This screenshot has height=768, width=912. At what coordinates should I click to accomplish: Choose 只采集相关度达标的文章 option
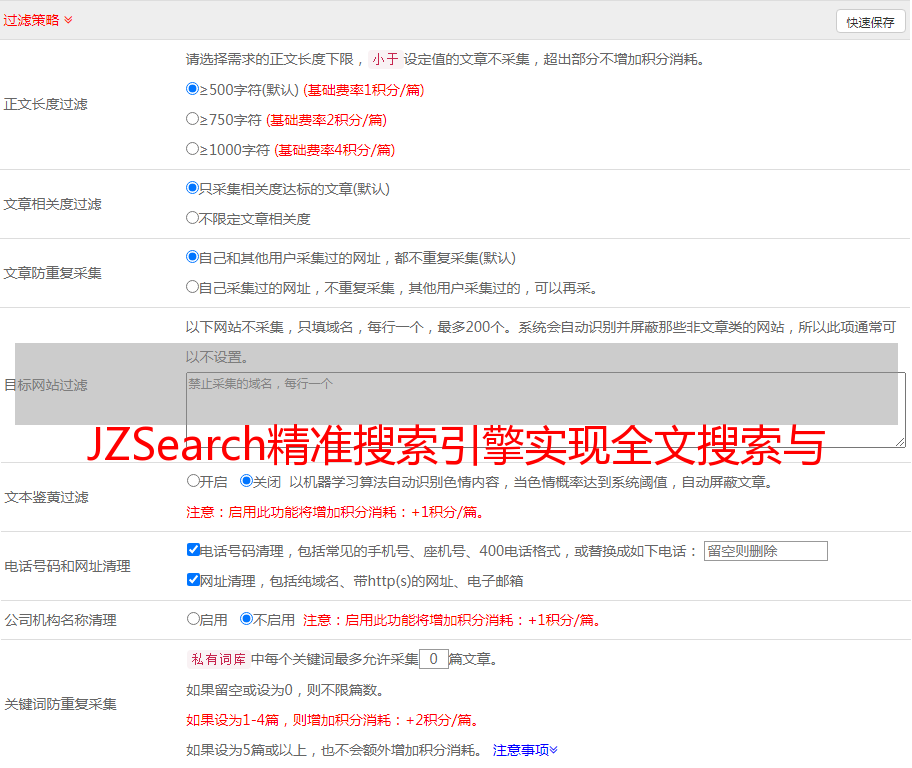pos(193,188)
